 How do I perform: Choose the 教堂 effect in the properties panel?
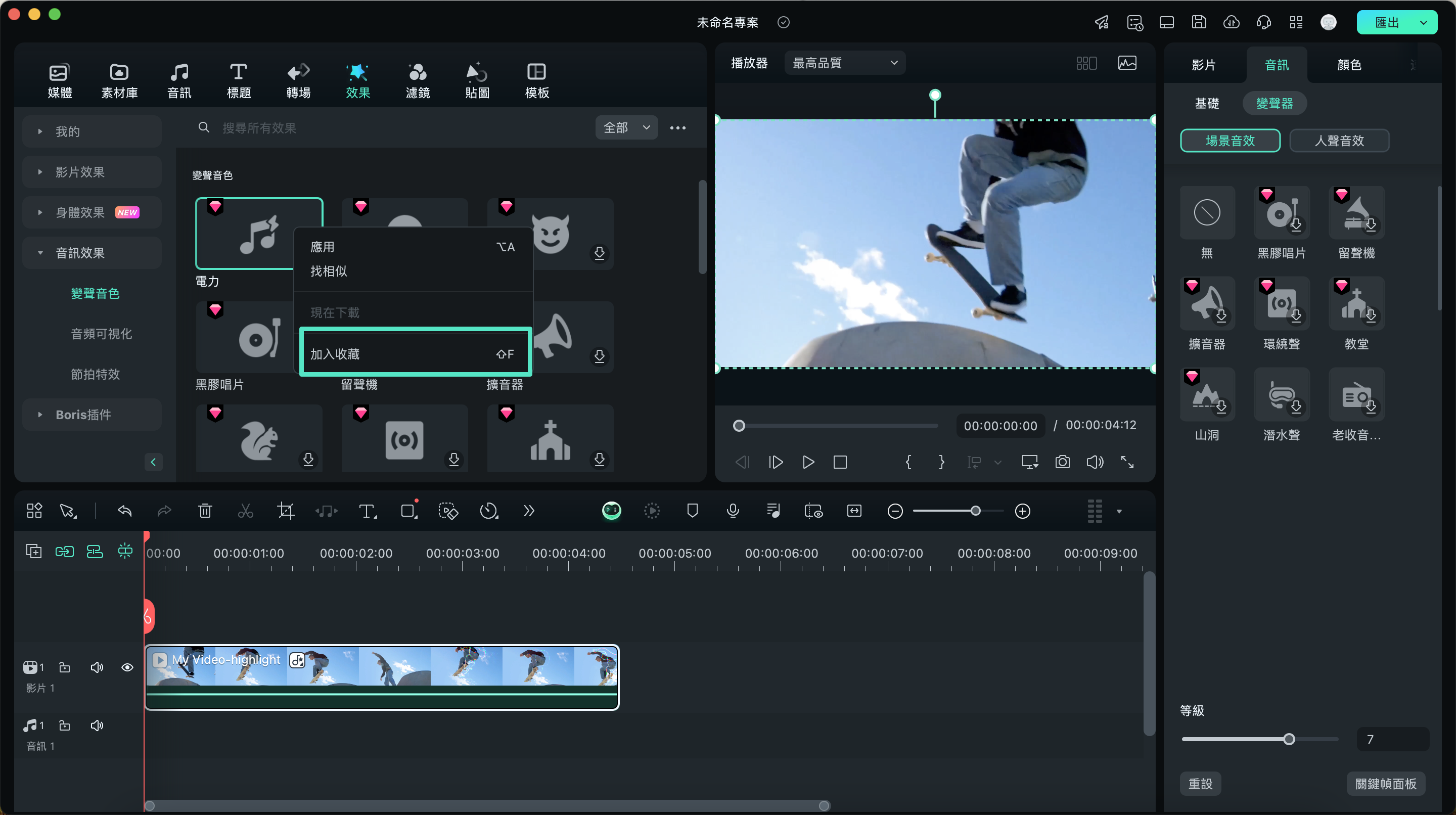[1356, 303]
